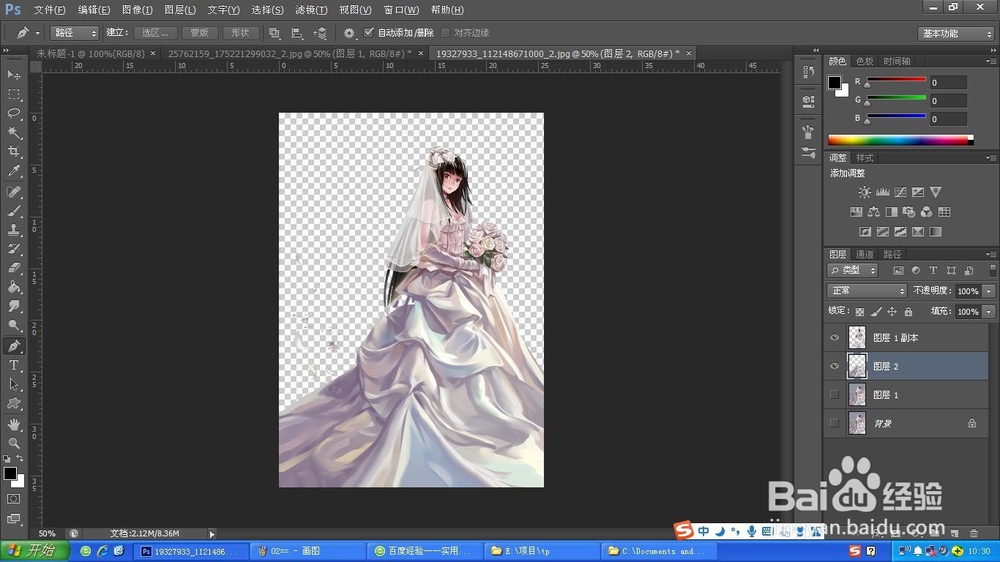Select the Hand tool
Viewport: 1000px width, 562px height.
point(13,424)
